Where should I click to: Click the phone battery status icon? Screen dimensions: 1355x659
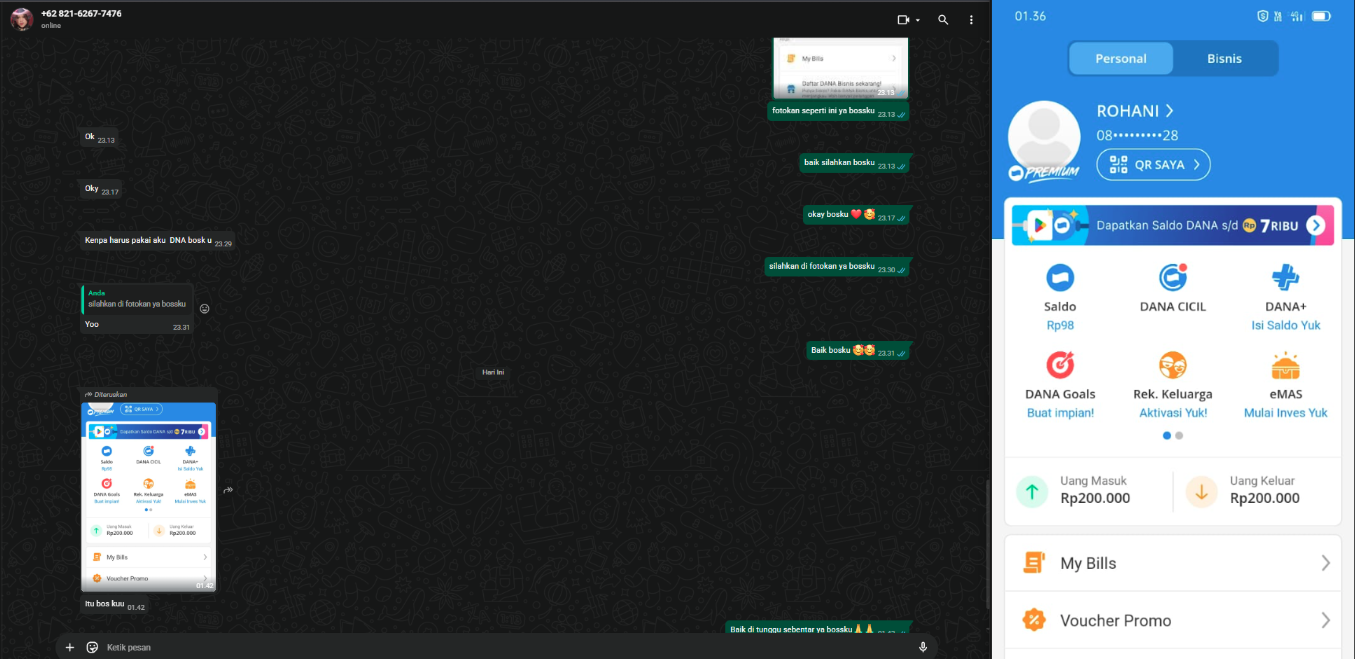(1321, 16)
